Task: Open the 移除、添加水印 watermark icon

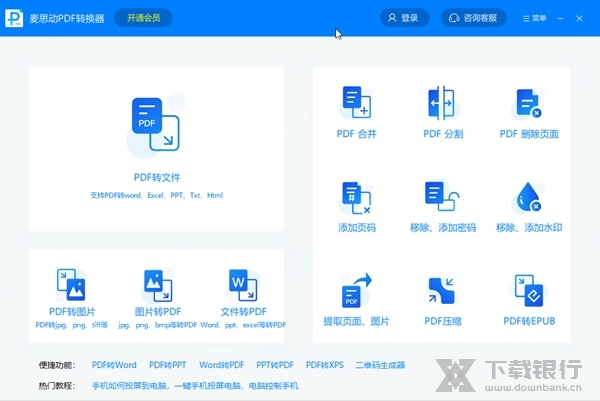Action: pos(528,197)
